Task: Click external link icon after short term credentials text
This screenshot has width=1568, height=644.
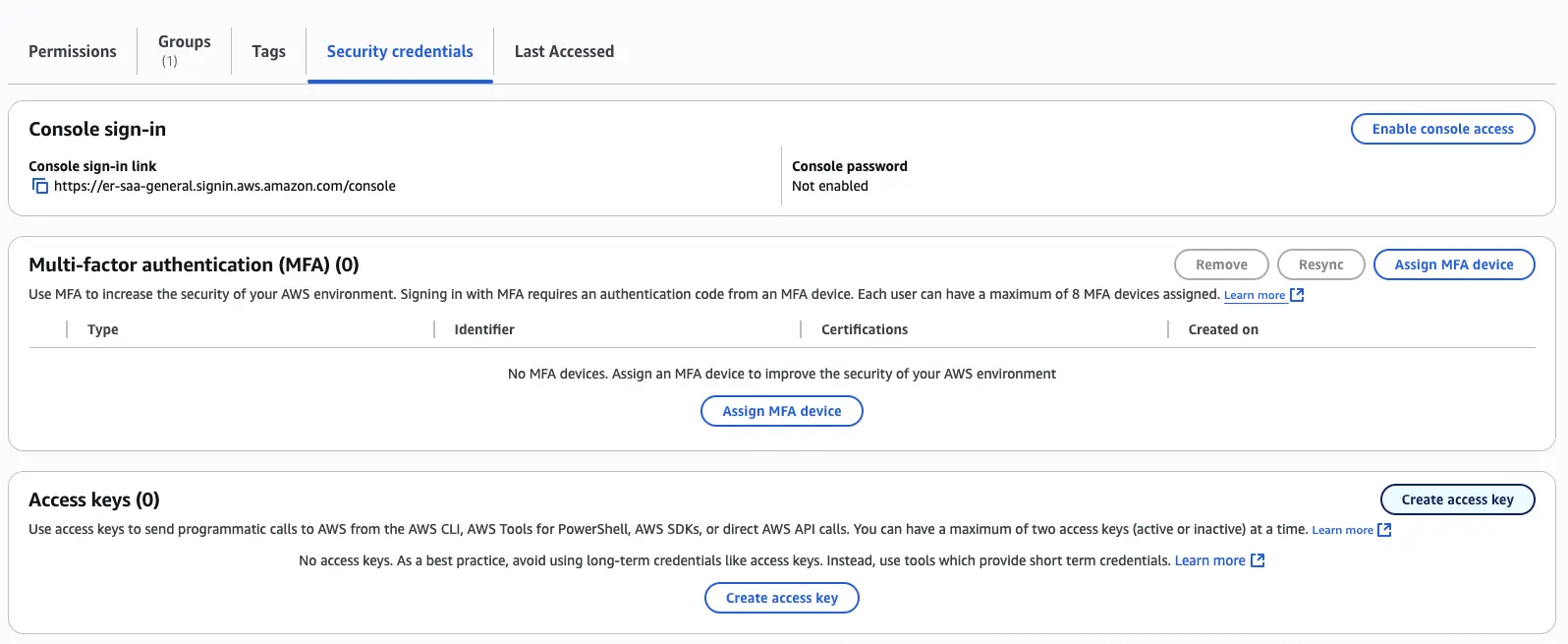Action: click(x=1258, y=560)
